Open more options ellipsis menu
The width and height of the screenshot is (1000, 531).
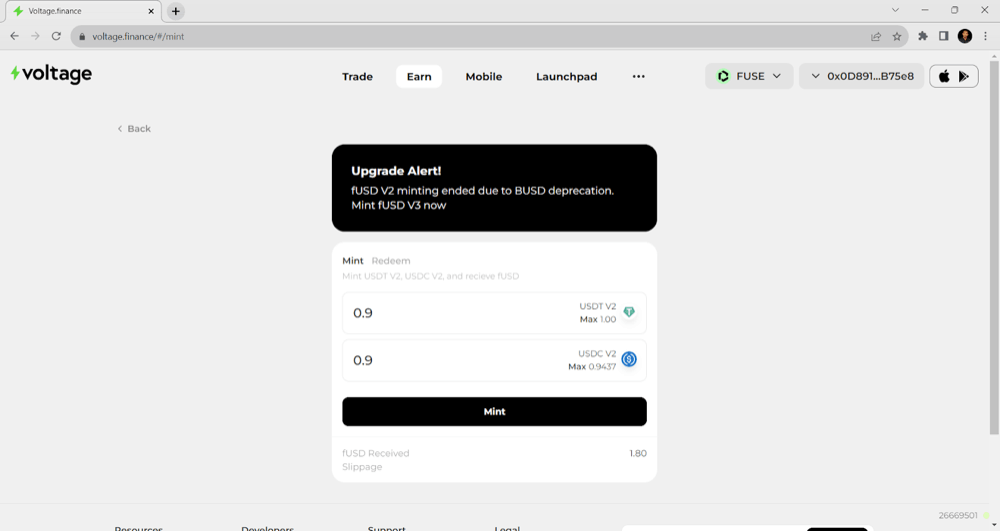point(638,76)
